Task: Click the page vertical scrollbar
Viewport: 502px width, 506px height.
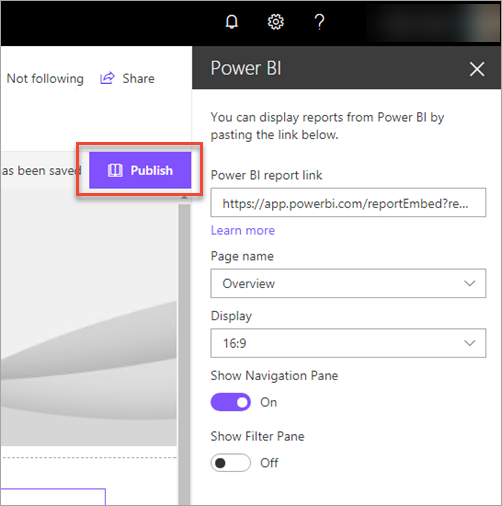Action: (184, 353)
